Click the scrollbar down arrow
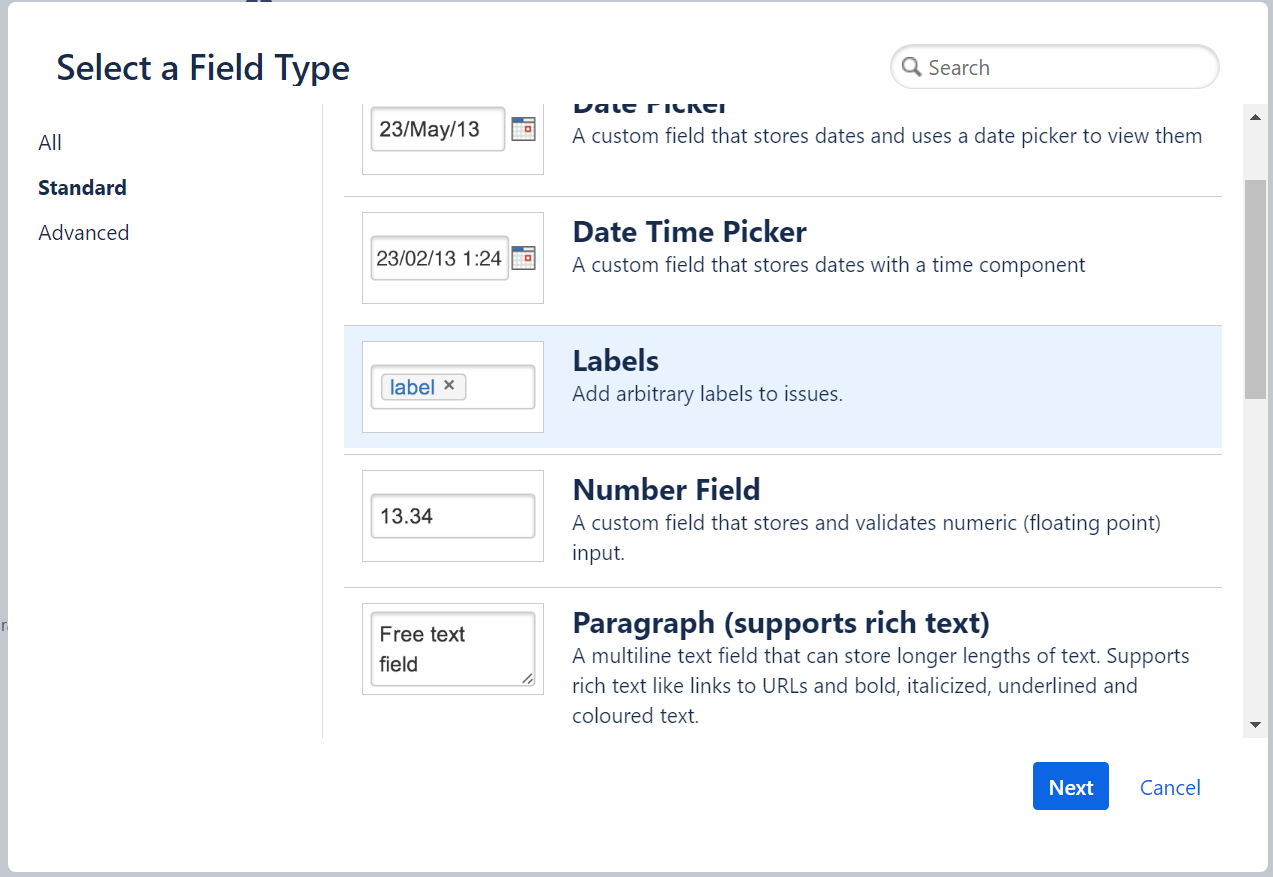 click(1254, 724)
